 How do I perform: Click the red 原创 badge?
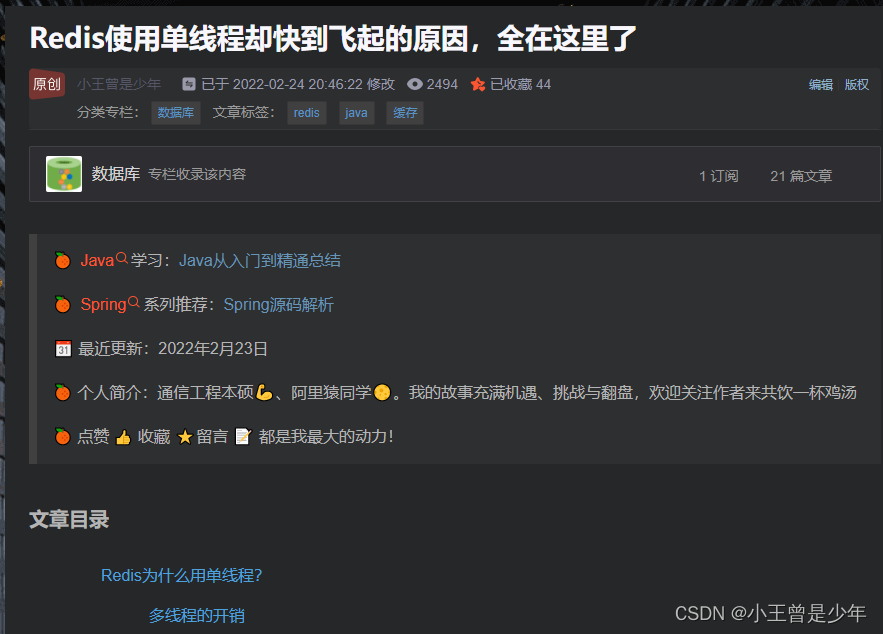[47, 84]
